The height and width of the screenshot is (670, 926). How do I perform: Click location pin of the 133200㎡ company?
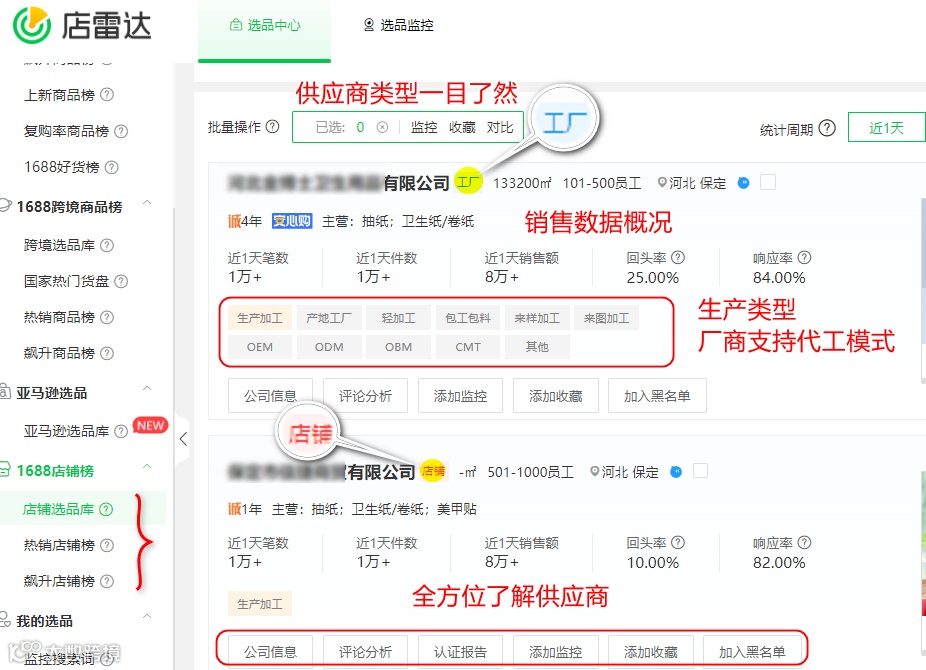(x=663, y=183)
